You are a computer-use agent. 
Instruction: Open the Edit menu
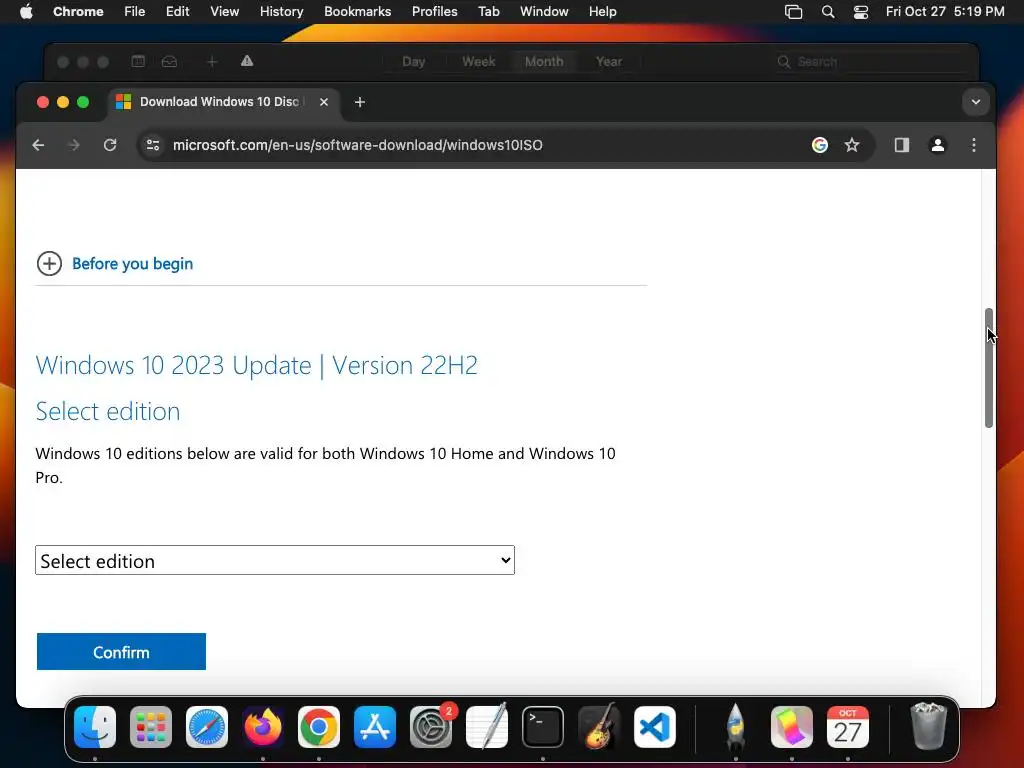178,12
